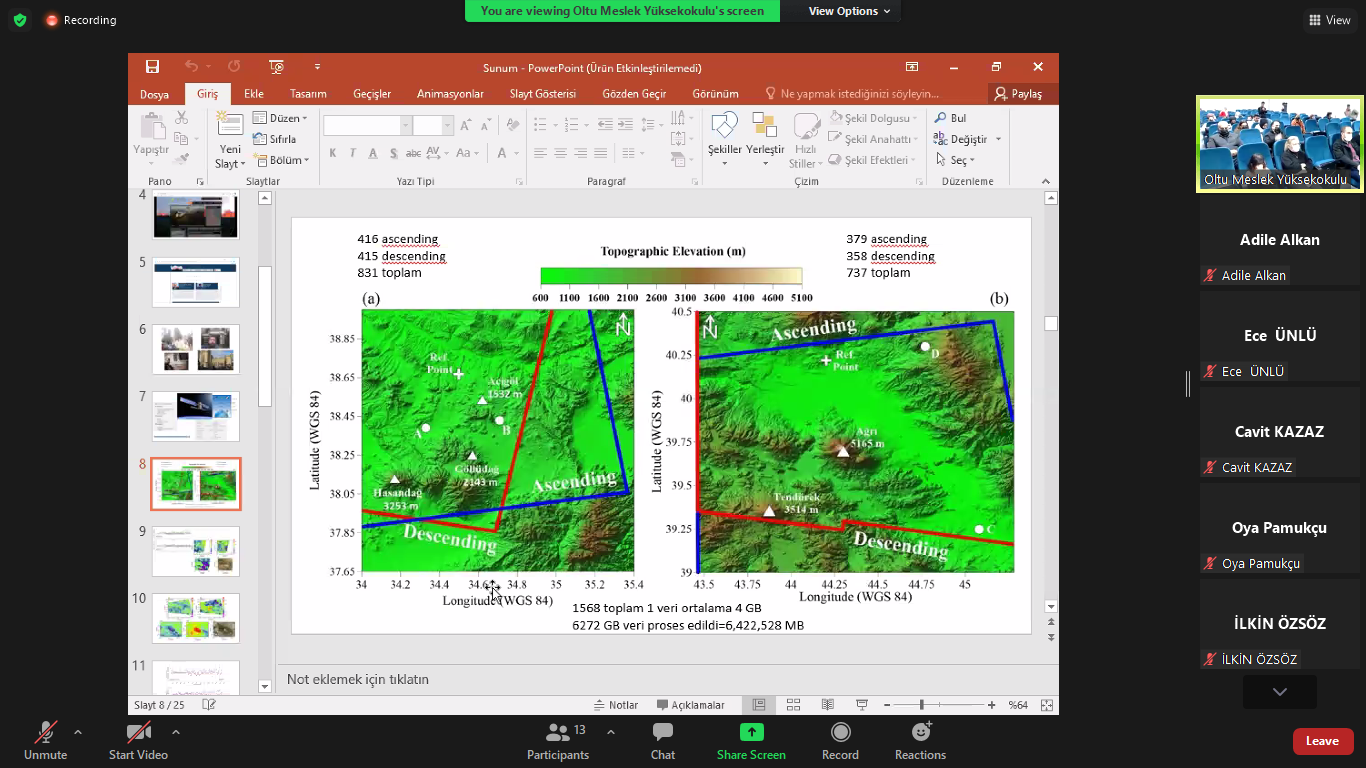Click the Paylaş share button
The height and width of the screenshot is (768, 1366).
tap(1017, 94)
